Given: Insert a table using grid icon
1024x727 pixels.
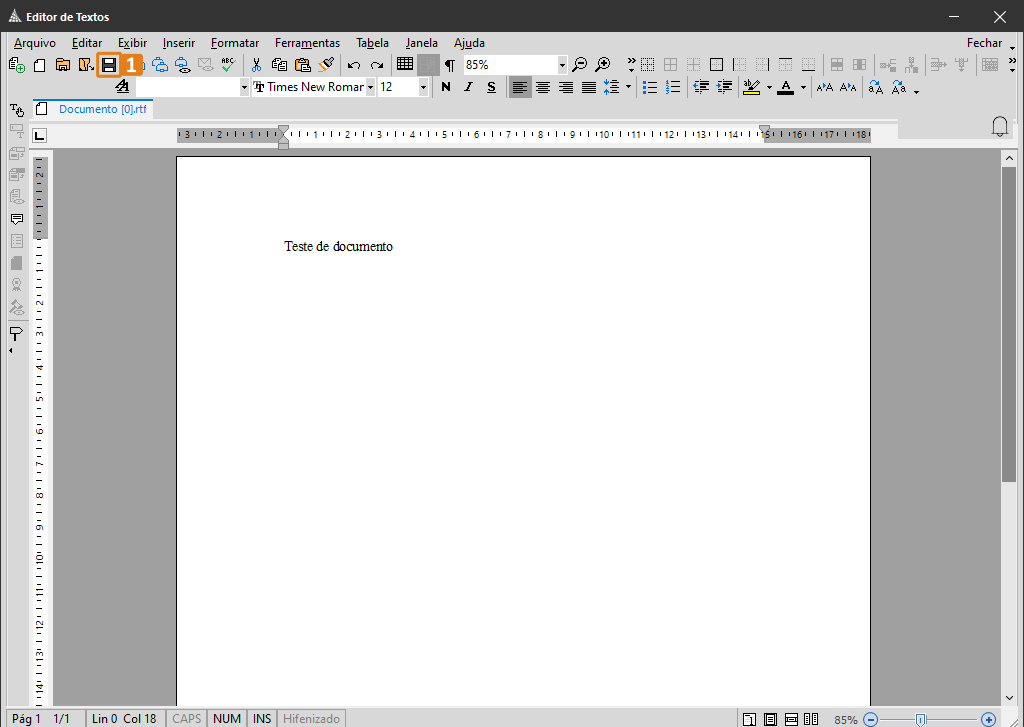Looking at the screenshot, I should point(405,65).
